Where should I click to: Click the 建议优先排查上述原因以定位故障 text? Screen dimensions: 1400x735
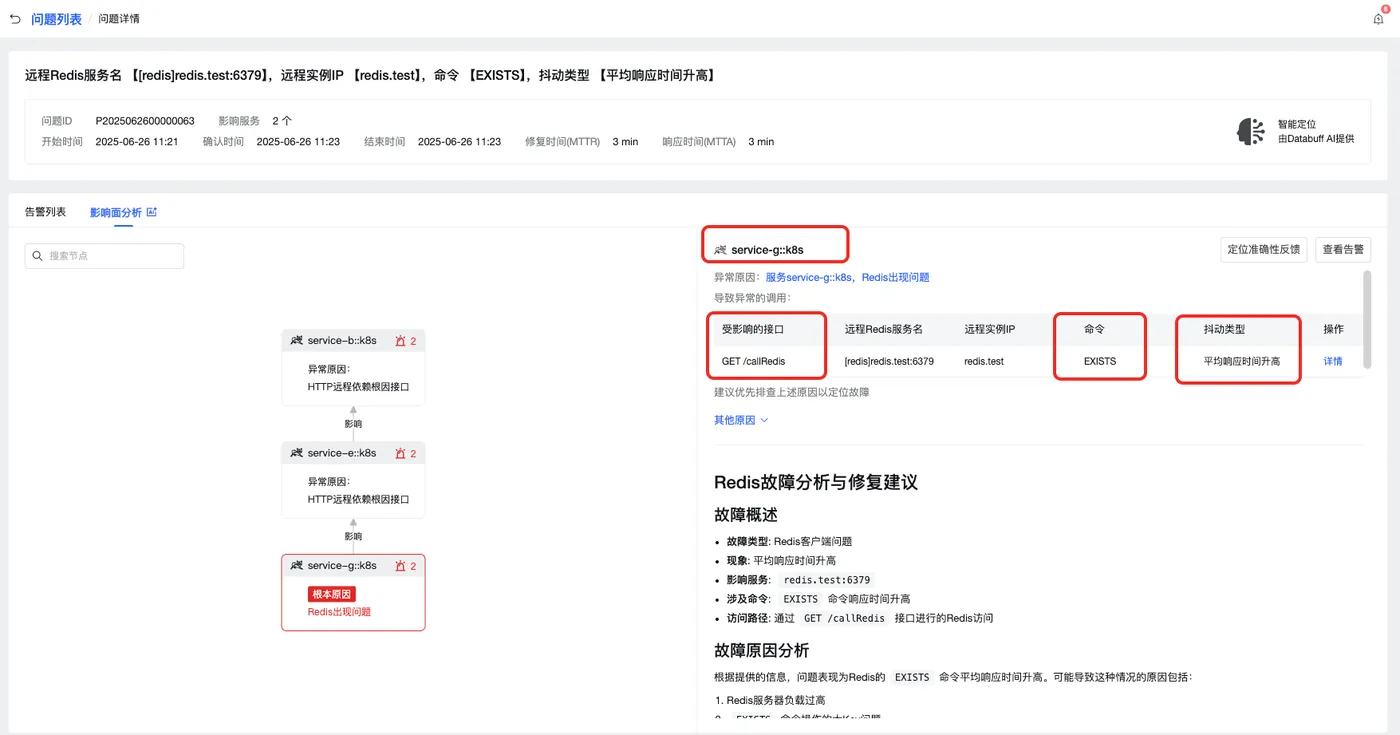point(791,392)
